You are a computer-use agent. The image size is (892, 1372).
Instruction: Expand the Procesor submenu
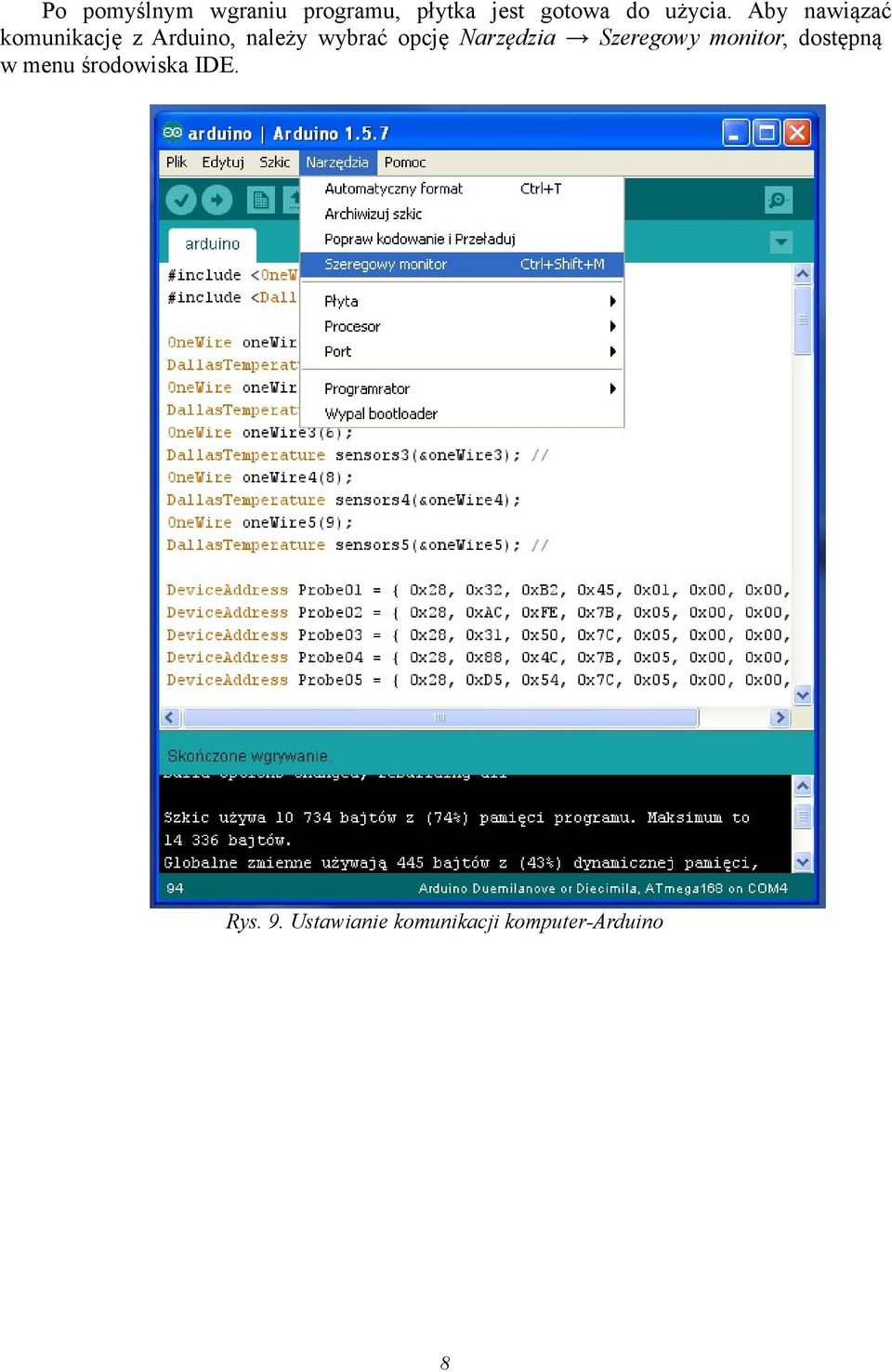tap(462, 326)
